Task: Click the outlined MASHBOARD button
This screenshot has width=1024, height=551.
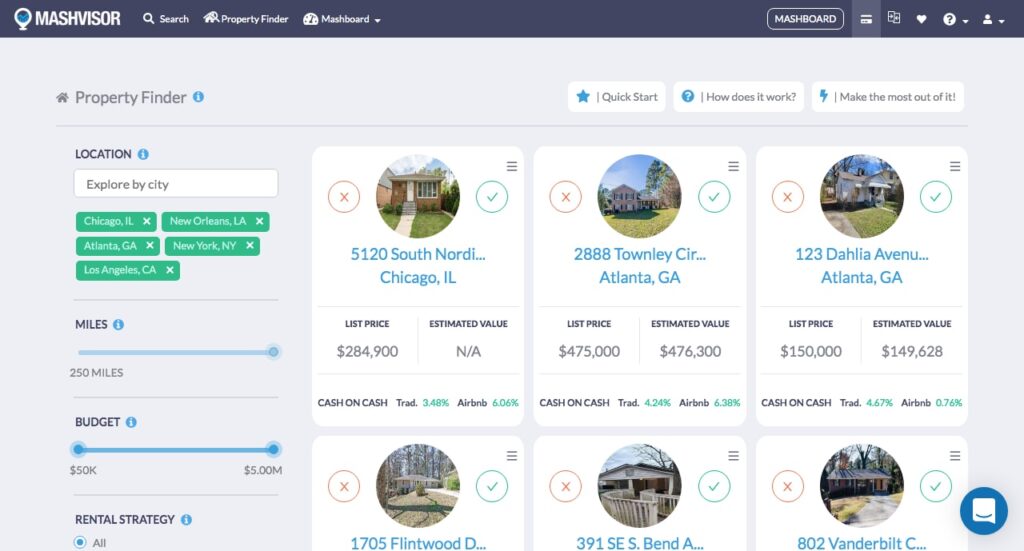Action: coord(805,19)
